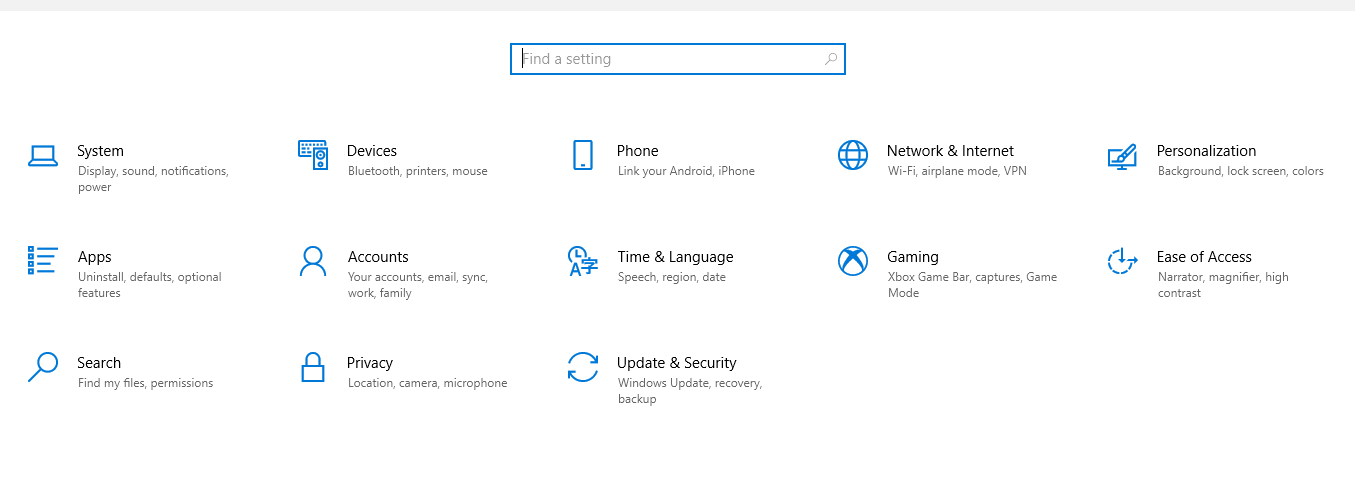1355x493 pixels.
Task: Click the Ease of Access icon
Action: [1122, 261]
